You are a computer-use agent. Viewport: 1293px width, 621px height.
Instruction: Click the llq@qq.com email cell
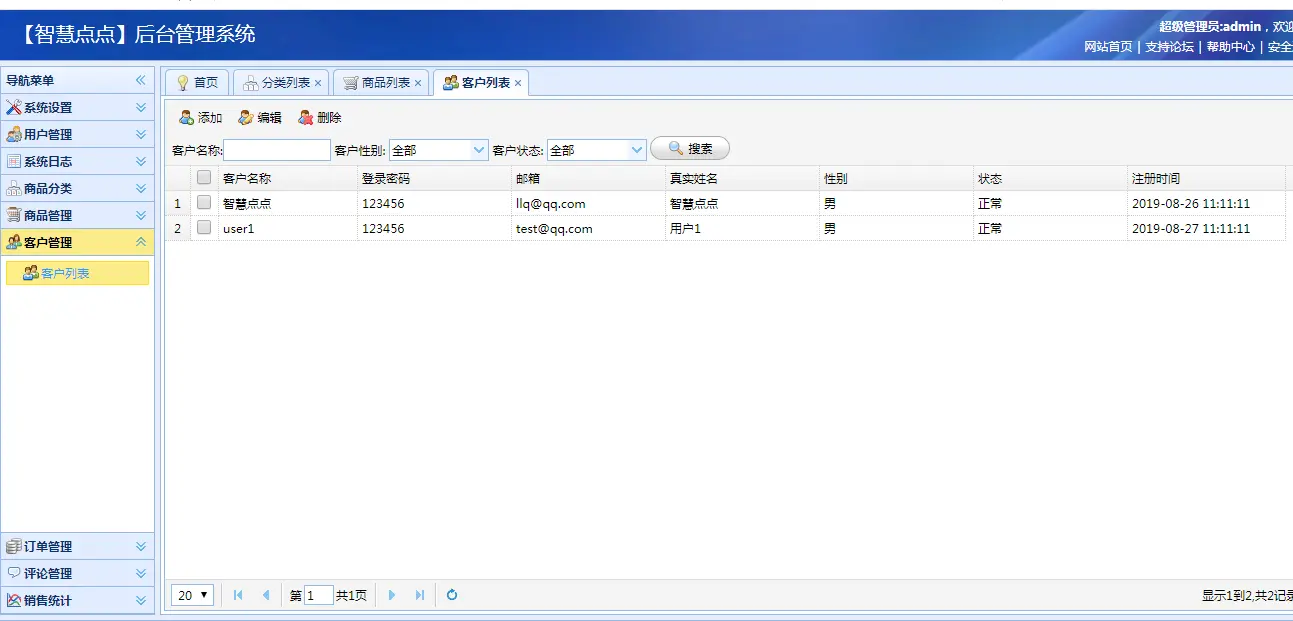click(x=589, y=203)
